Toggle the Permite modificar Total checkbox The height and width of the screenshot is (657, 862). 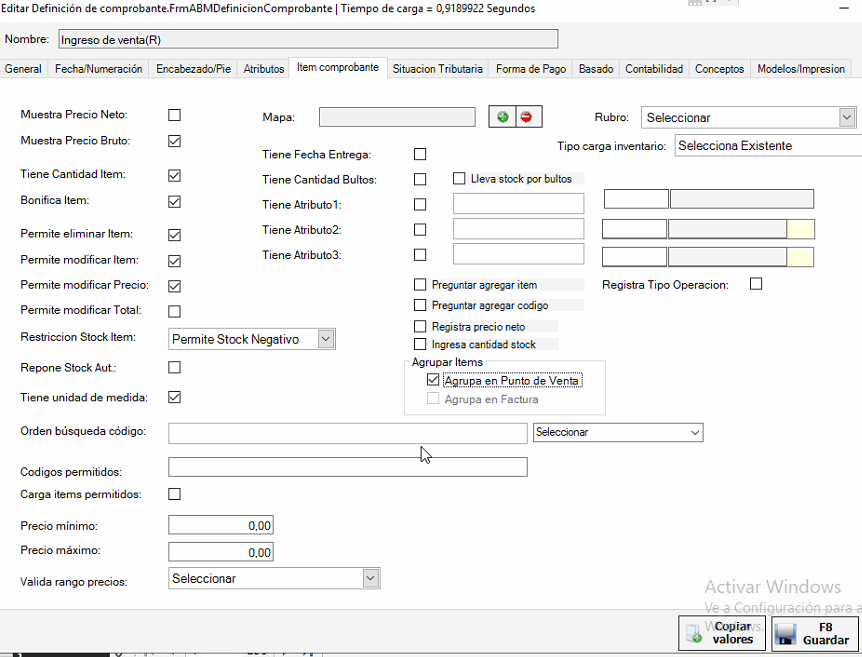[175, 311]
